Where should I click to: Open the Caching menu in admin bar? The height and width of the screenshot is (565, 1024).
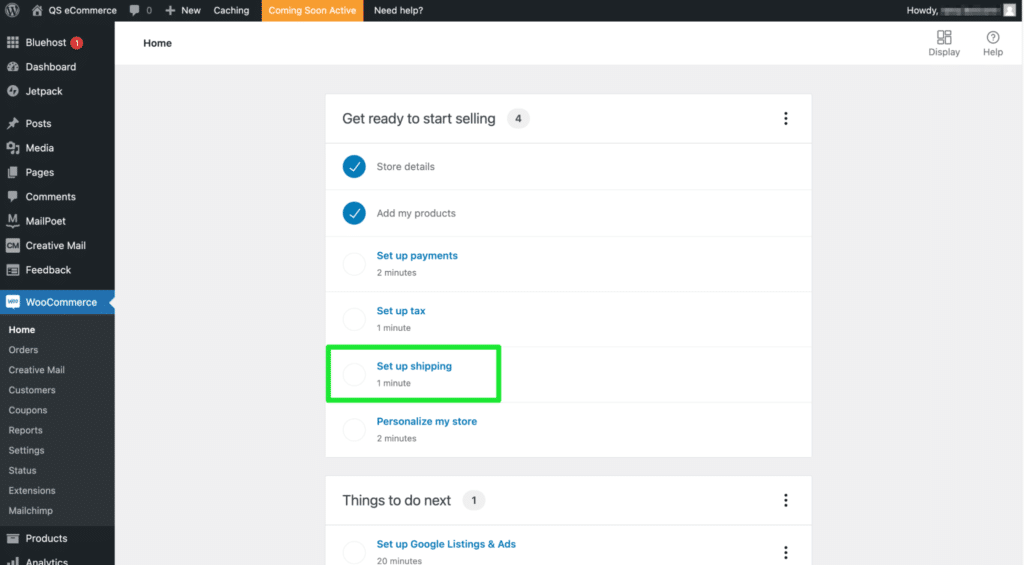point(231,10)
